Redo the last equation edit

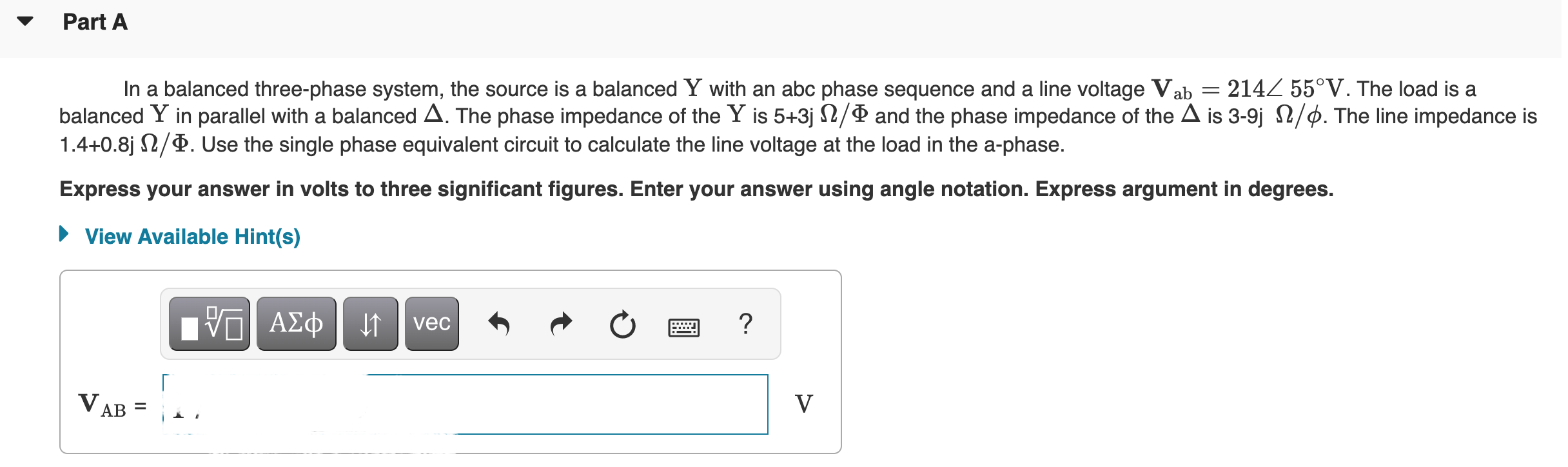tap(560, 324)
